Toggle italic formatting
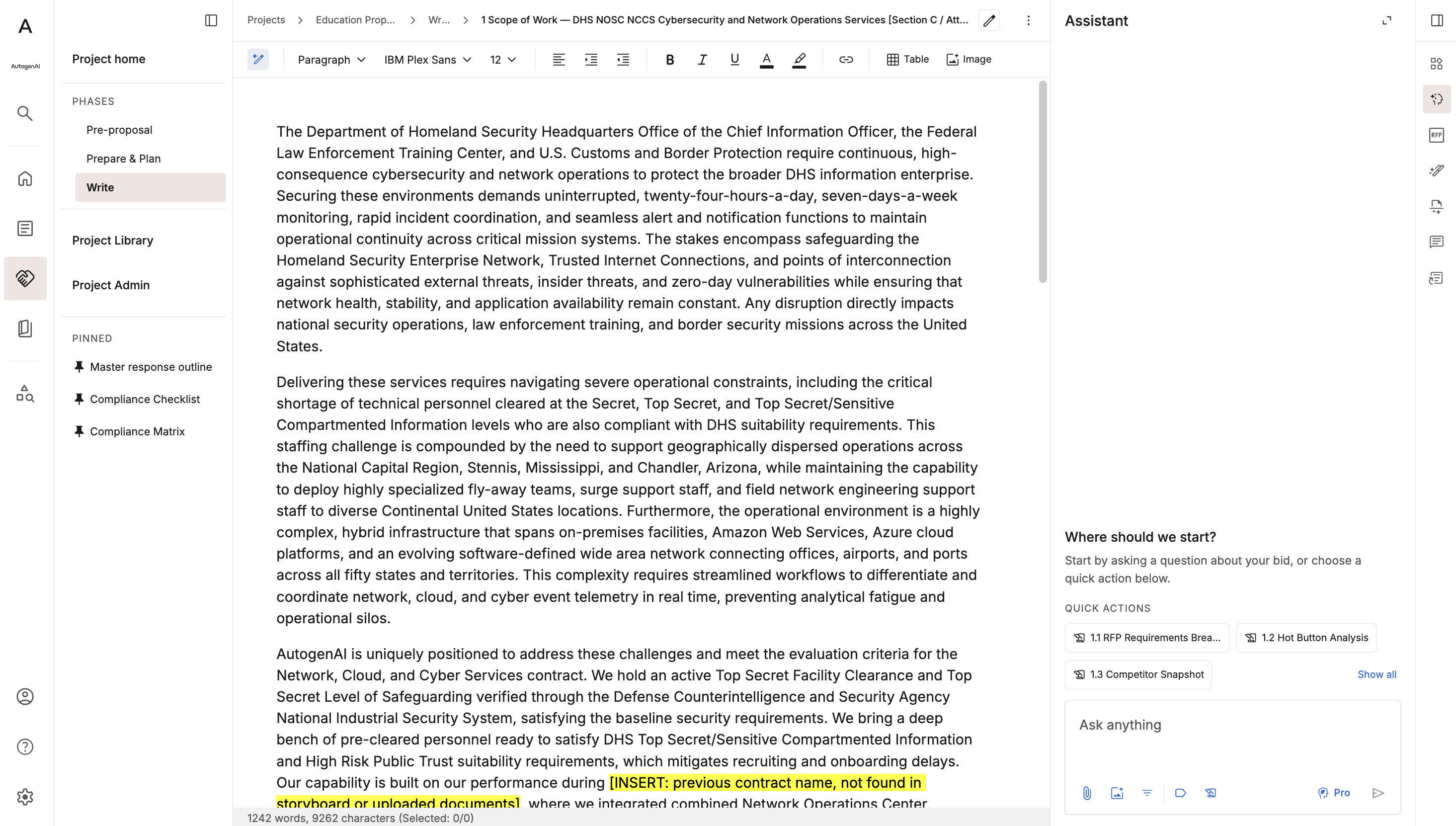 tap(702, 60)
